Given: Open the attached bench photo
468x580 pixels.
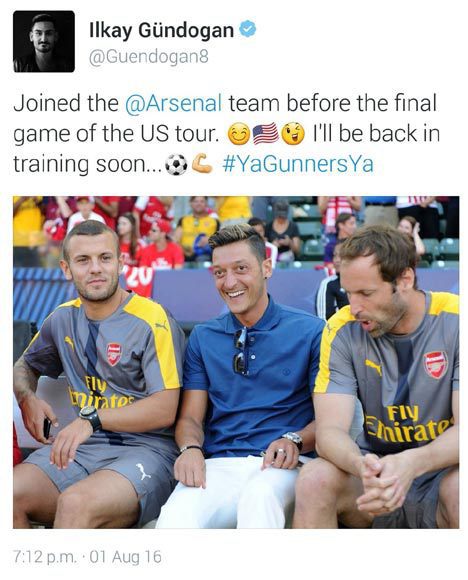Looking at the screenshot, I should click(x=236, y=362).
